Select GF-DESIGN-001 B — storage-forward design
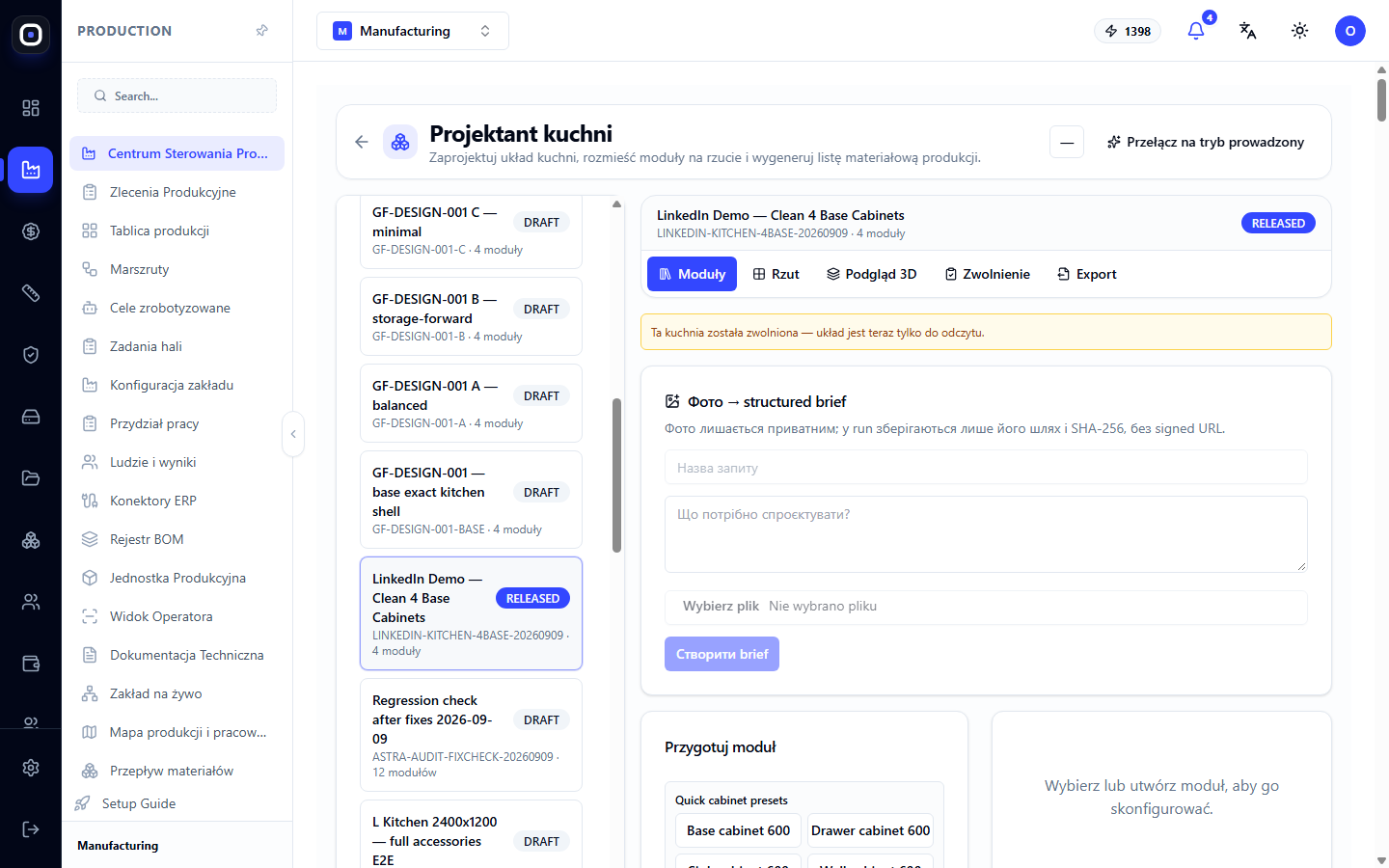The height and width of the screenshot is (868, 1389). pos(471,316)
